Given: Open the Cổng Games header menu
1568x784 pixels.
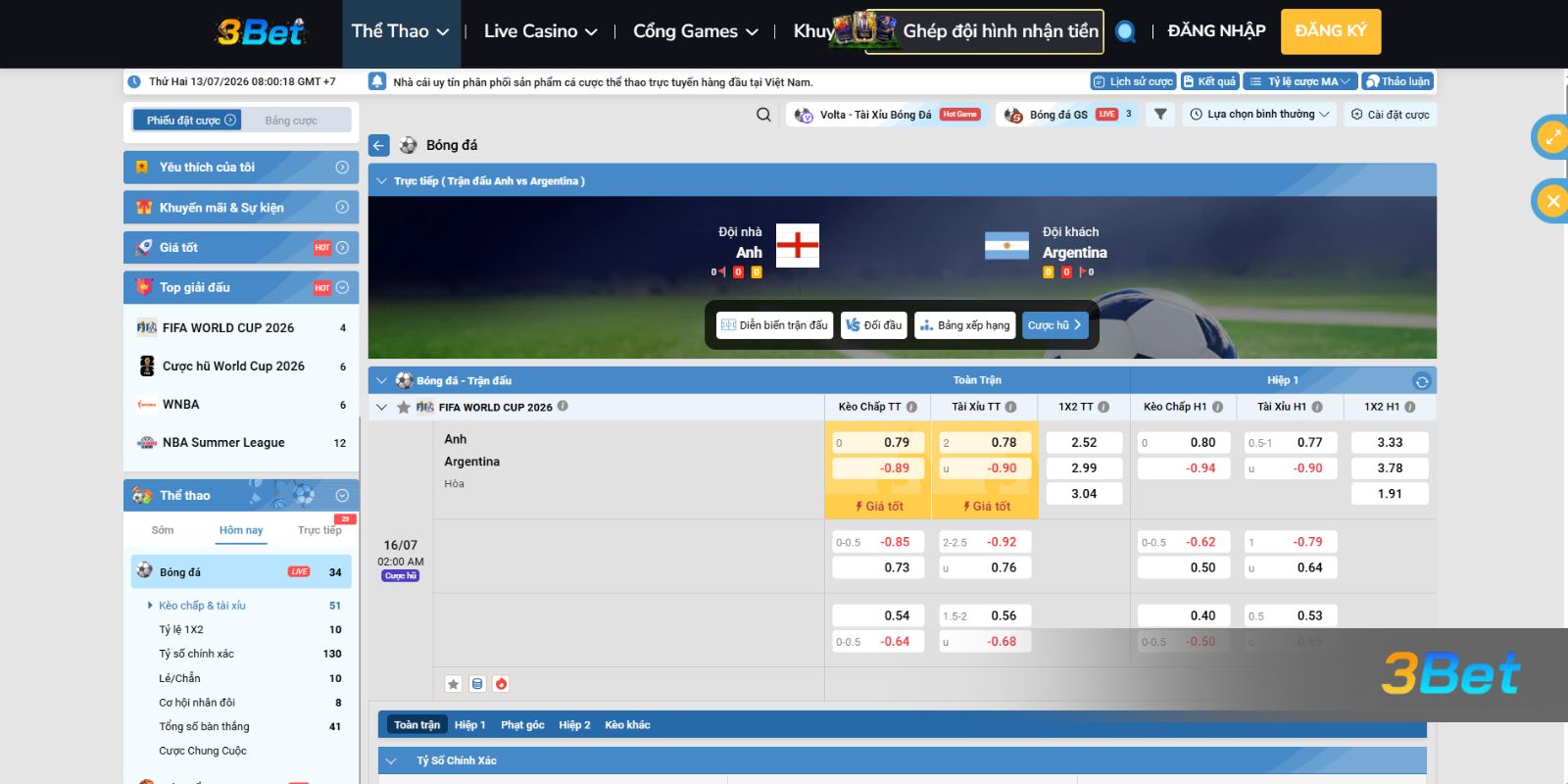Looking at the screenshot, I should click(696, 31).
